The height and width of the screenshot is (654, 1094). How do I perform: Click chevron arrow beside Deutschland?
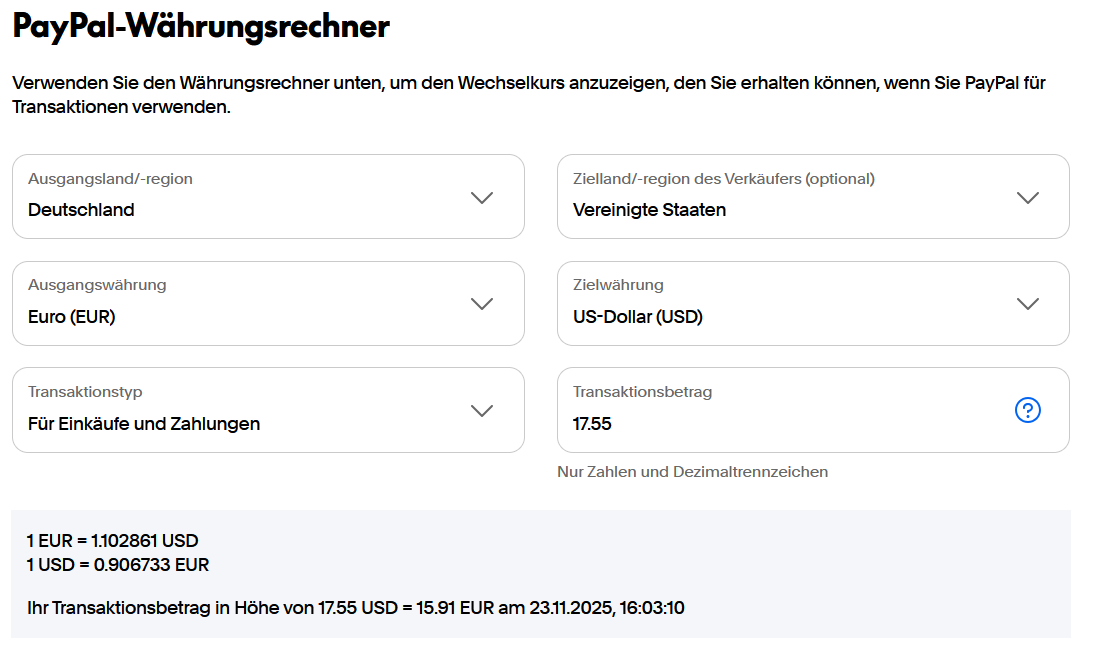[482, 197]
